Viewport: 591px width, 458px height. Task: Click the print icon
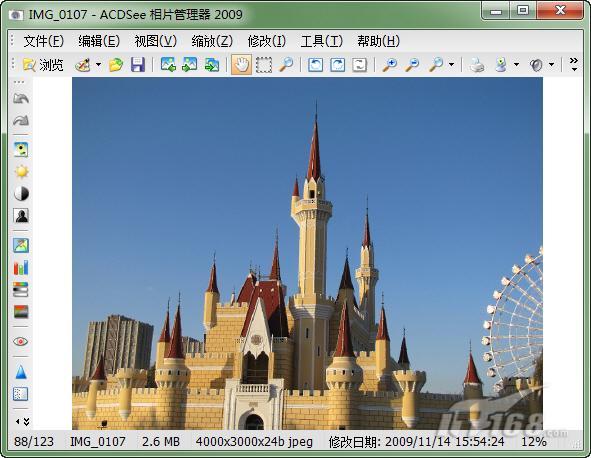tap(477, 65)
